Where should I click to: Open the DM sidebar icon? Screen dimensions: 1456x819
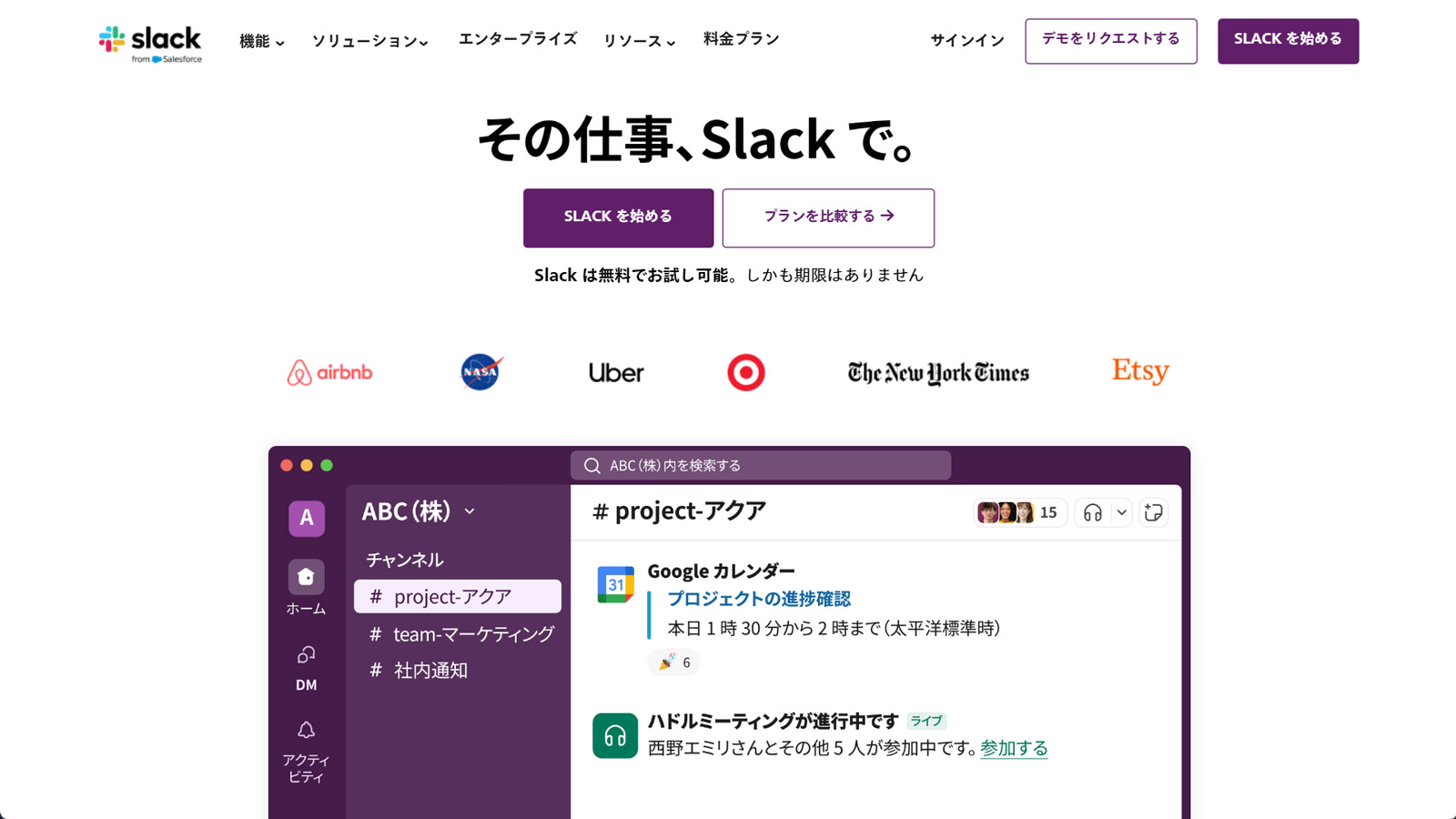(306, 655)
